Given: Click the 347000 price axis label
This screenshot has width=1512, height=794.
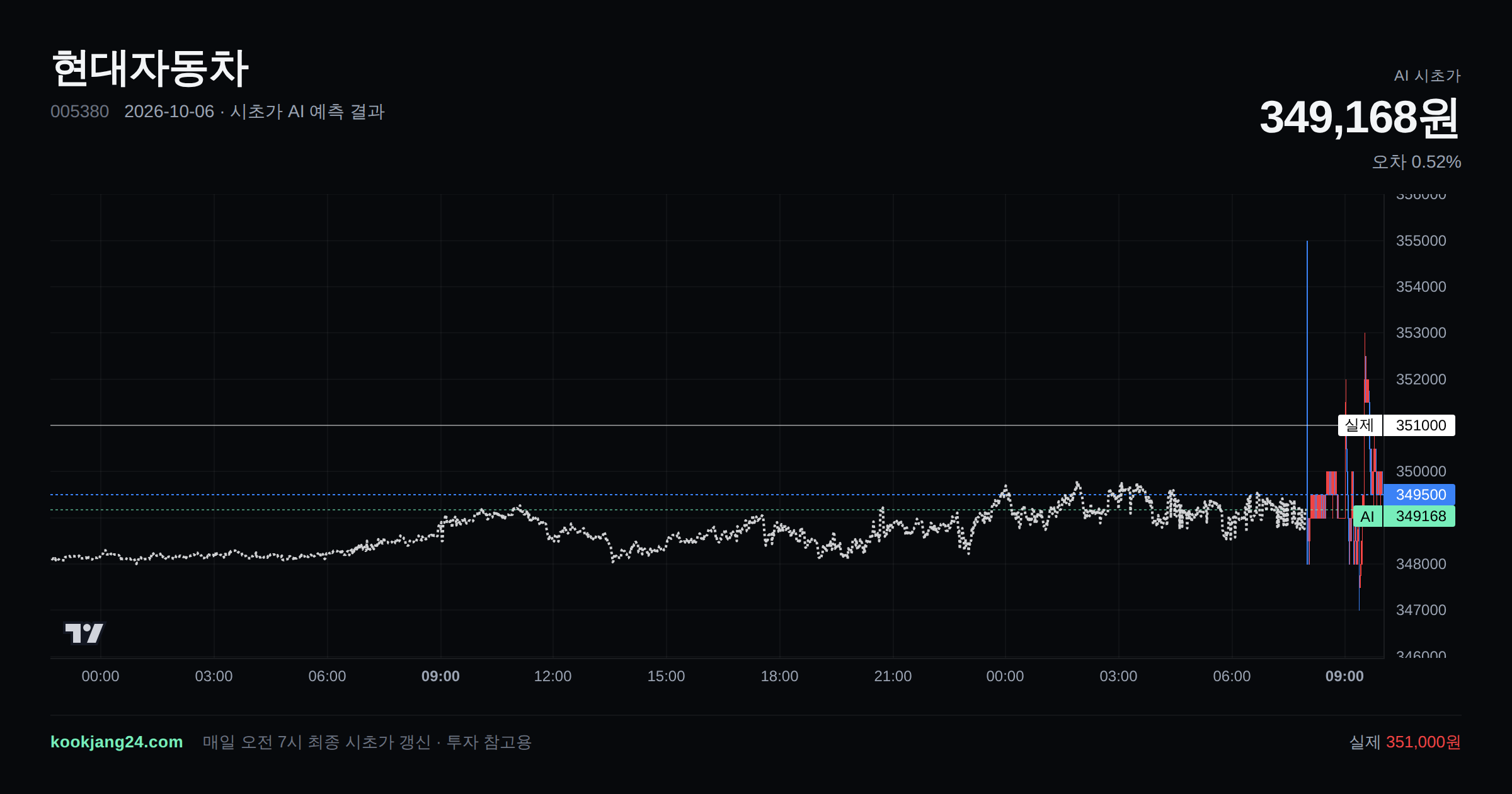Looking at the screenshot, I should click(1421, 610).
